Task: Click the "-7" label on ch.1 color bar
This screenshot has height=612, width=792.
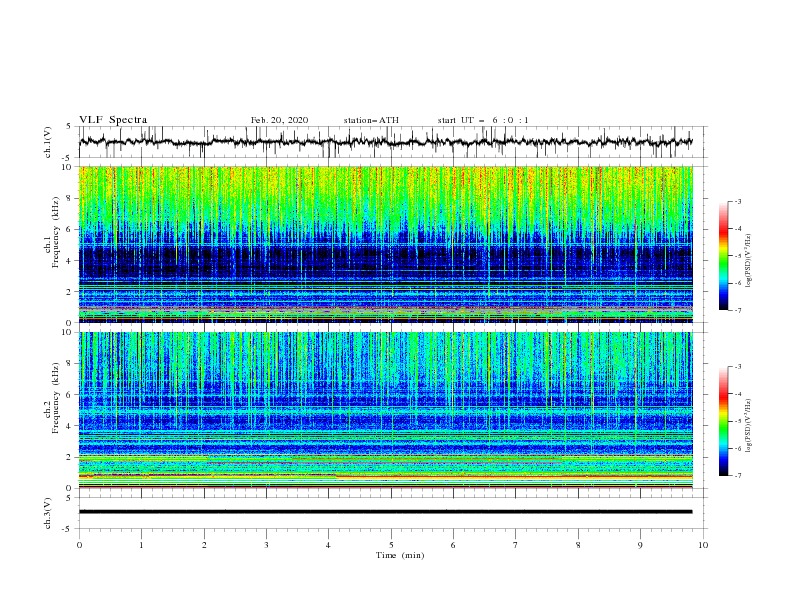Action: pyautogui.click(x=737, y=310)
